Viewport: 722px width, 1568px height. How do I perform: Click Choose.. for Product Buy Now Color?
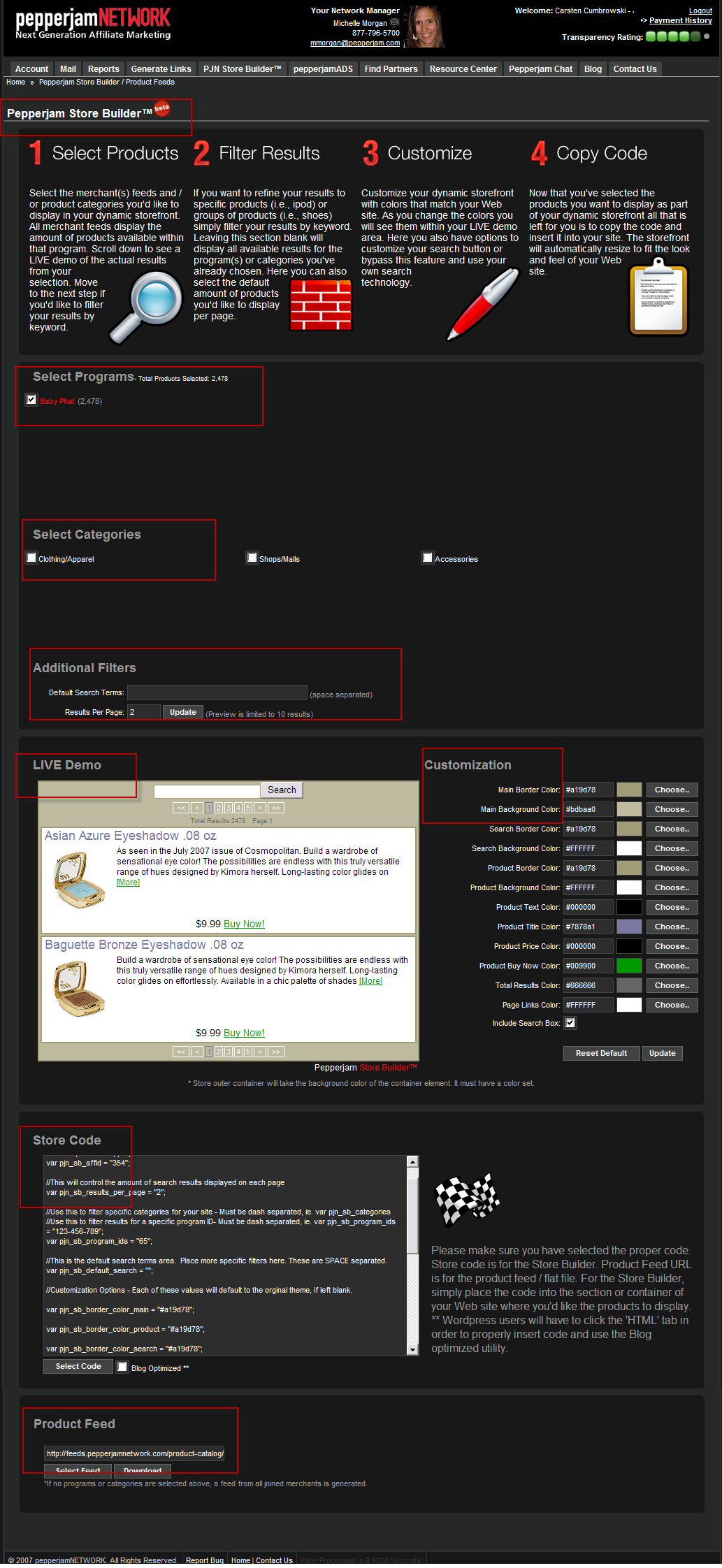672,966
